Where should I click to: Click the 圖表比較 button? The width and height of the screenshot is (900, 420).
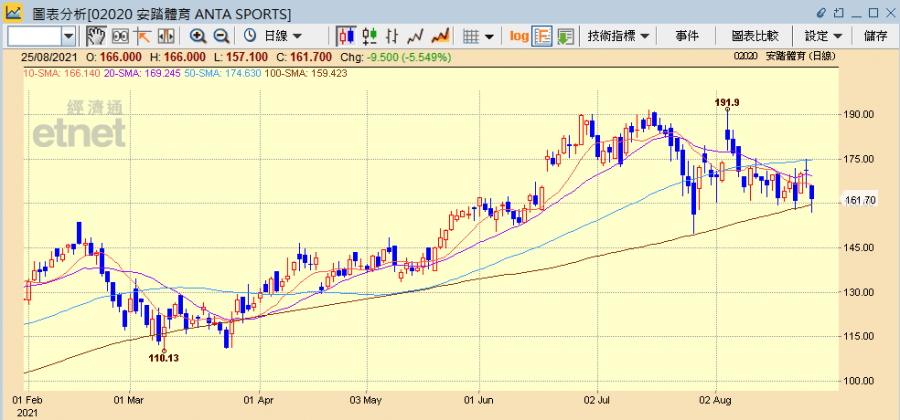pos(754,36)
